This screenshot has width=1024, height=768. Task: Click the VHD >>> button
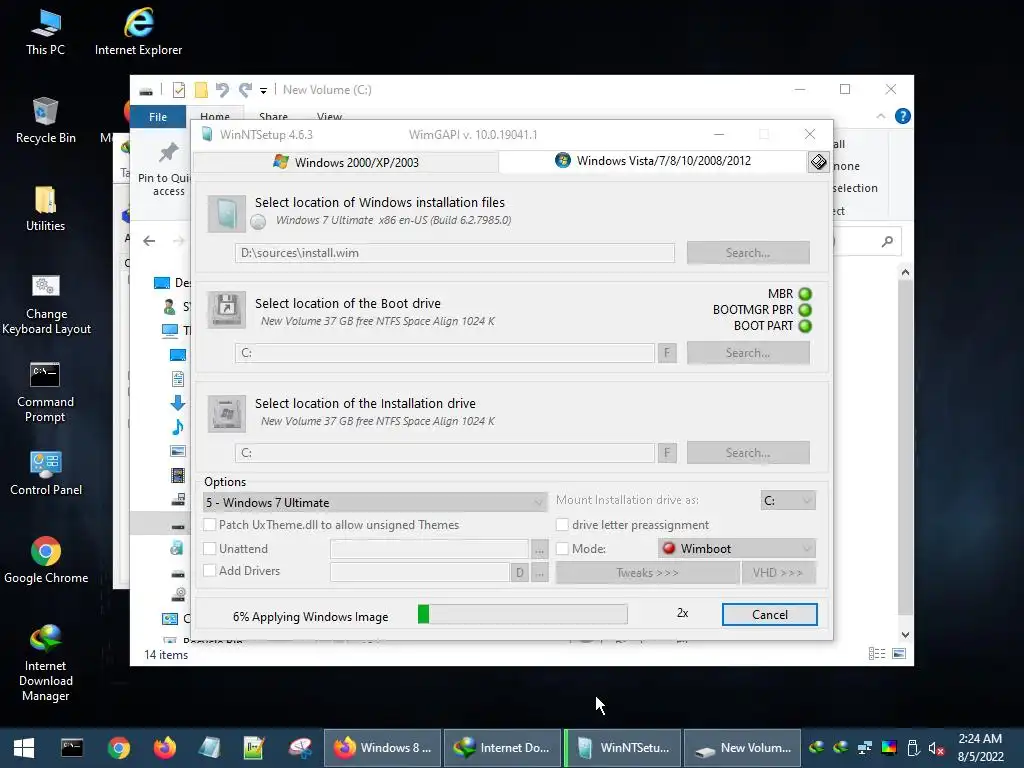coord(778,573)
